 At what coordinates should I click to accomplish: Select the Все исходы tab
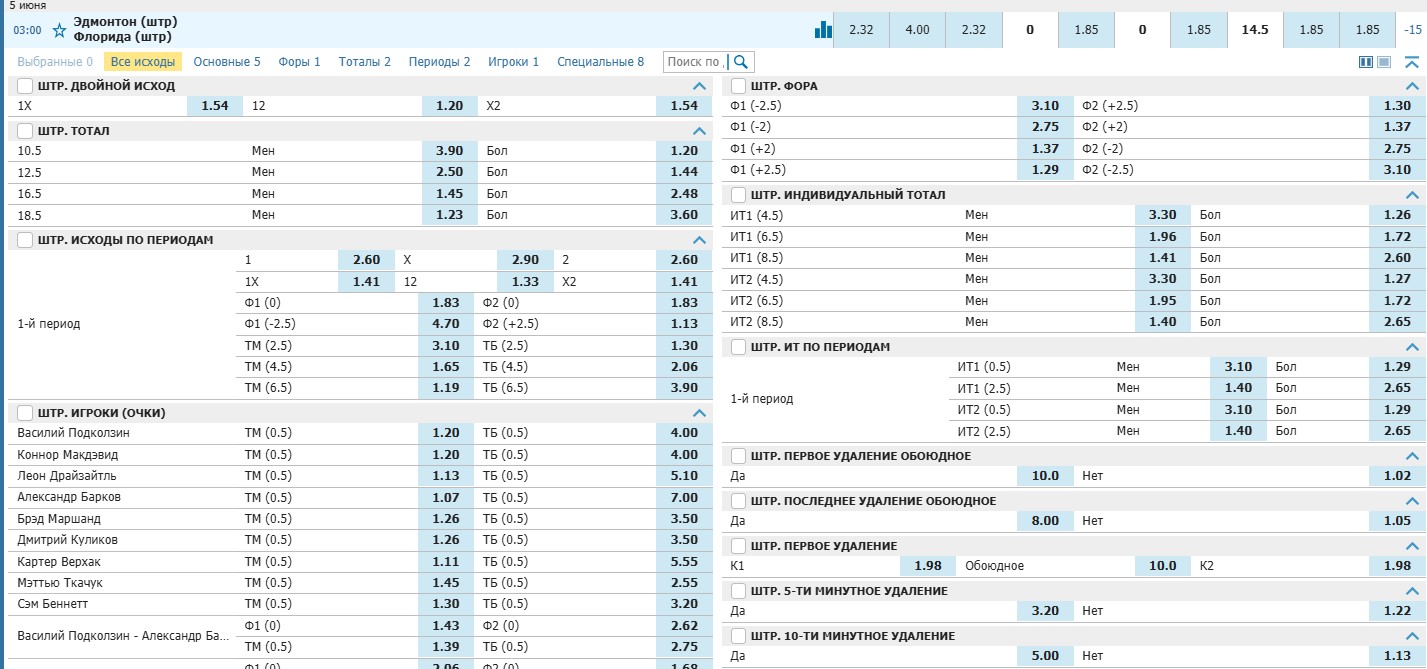143,62
